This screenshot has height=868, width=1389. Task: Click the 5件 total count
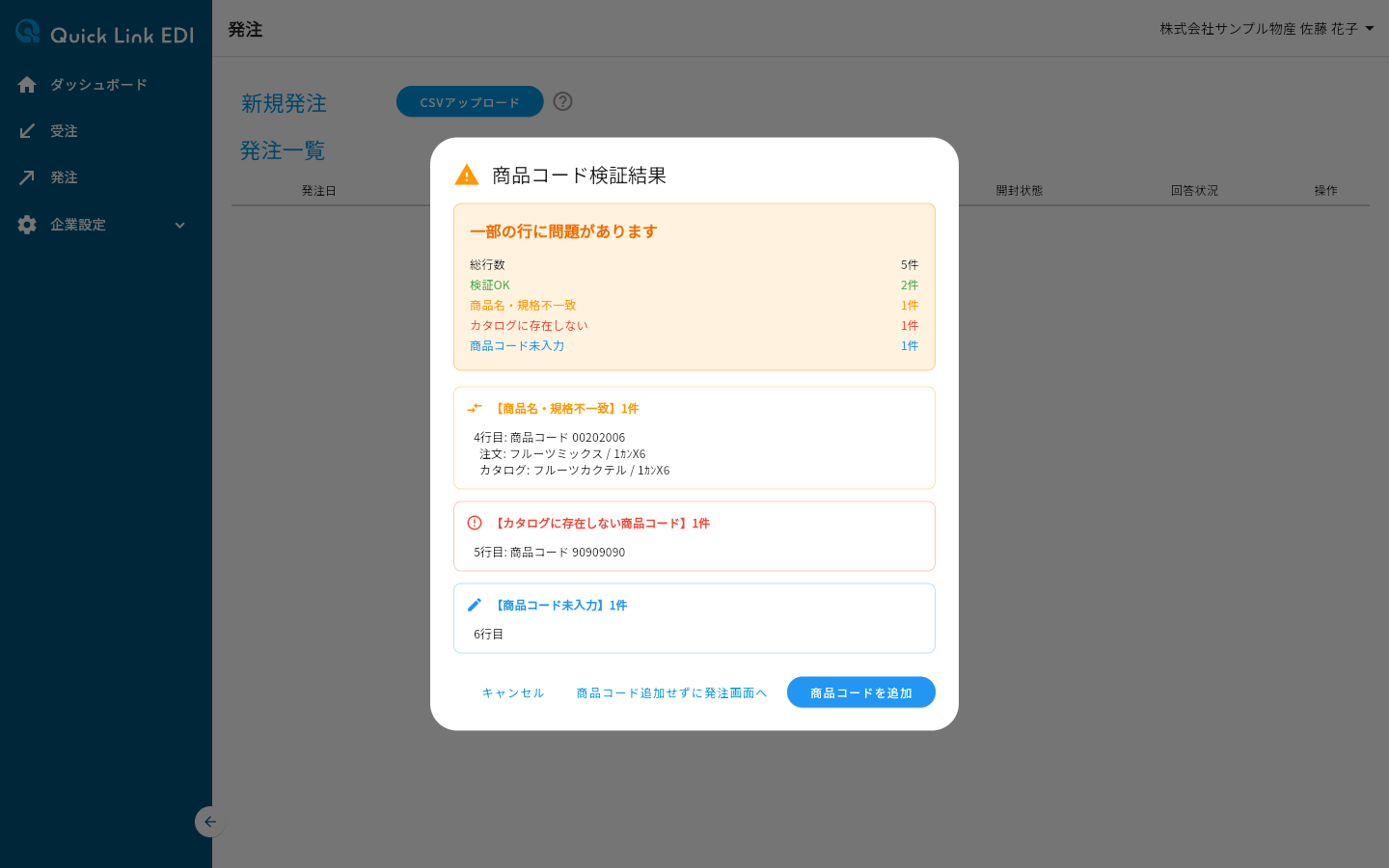click(x=910, y=264)
